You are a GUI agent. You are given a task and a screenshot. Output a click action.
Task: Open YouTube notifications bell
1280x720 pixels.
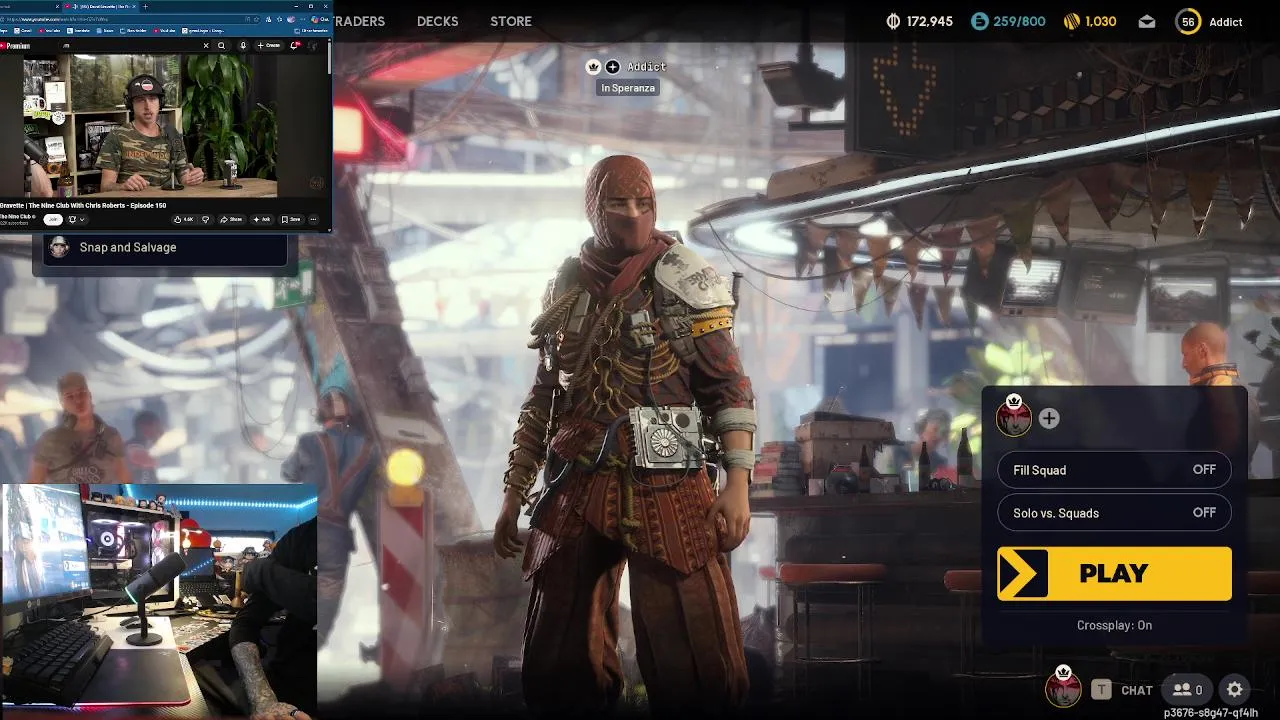point(295,46)
